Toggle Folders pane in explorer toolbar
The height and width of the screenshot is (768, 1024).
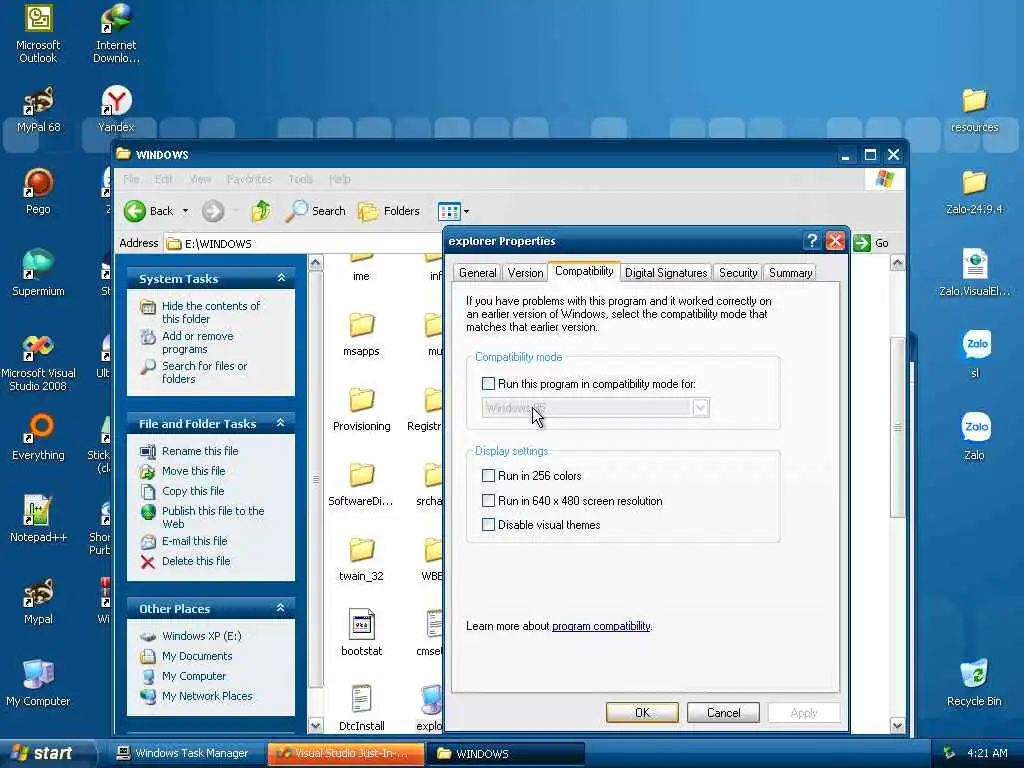point(389,211)
